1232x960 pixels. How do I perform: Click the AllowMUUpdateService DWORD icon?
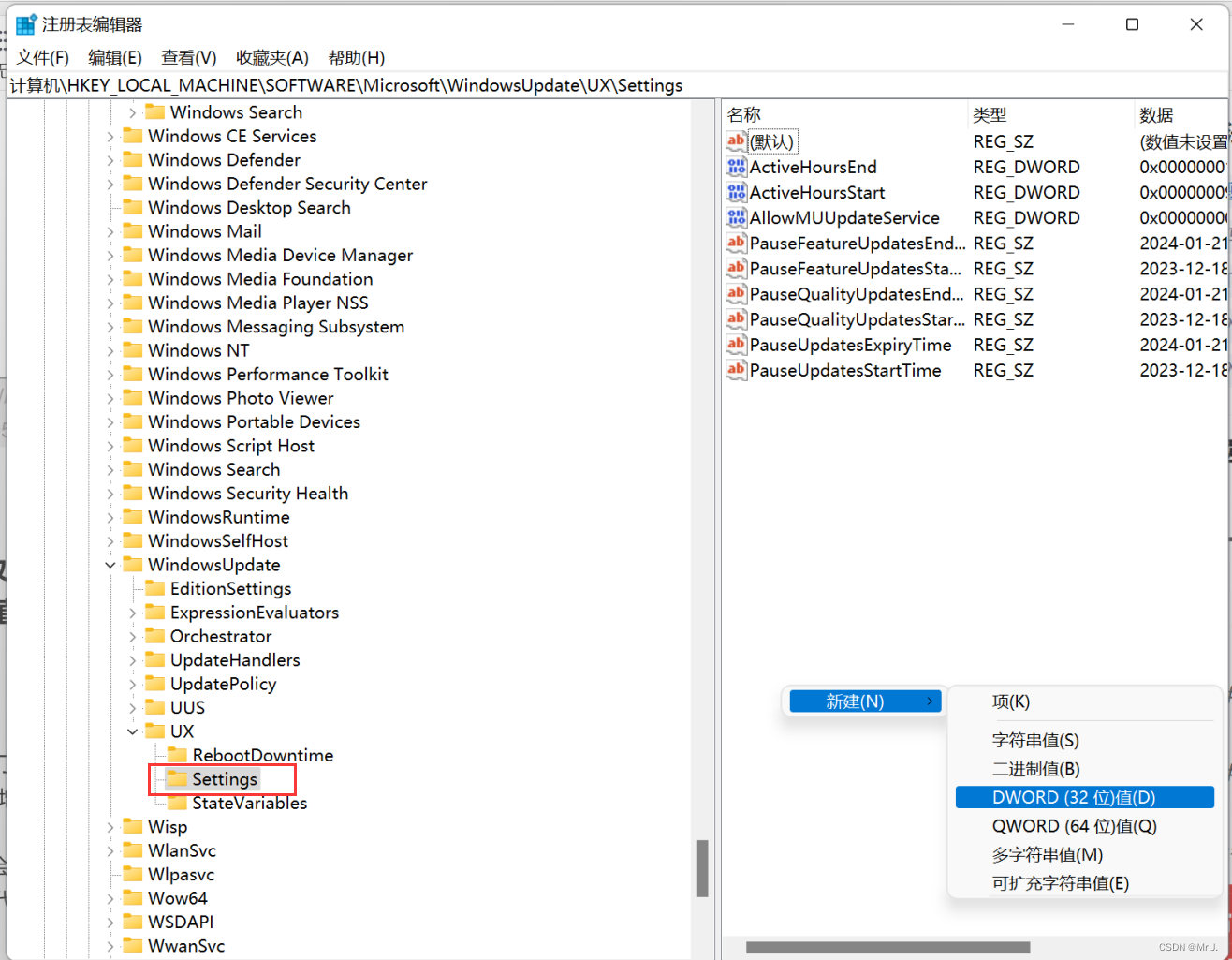[737, 217]
